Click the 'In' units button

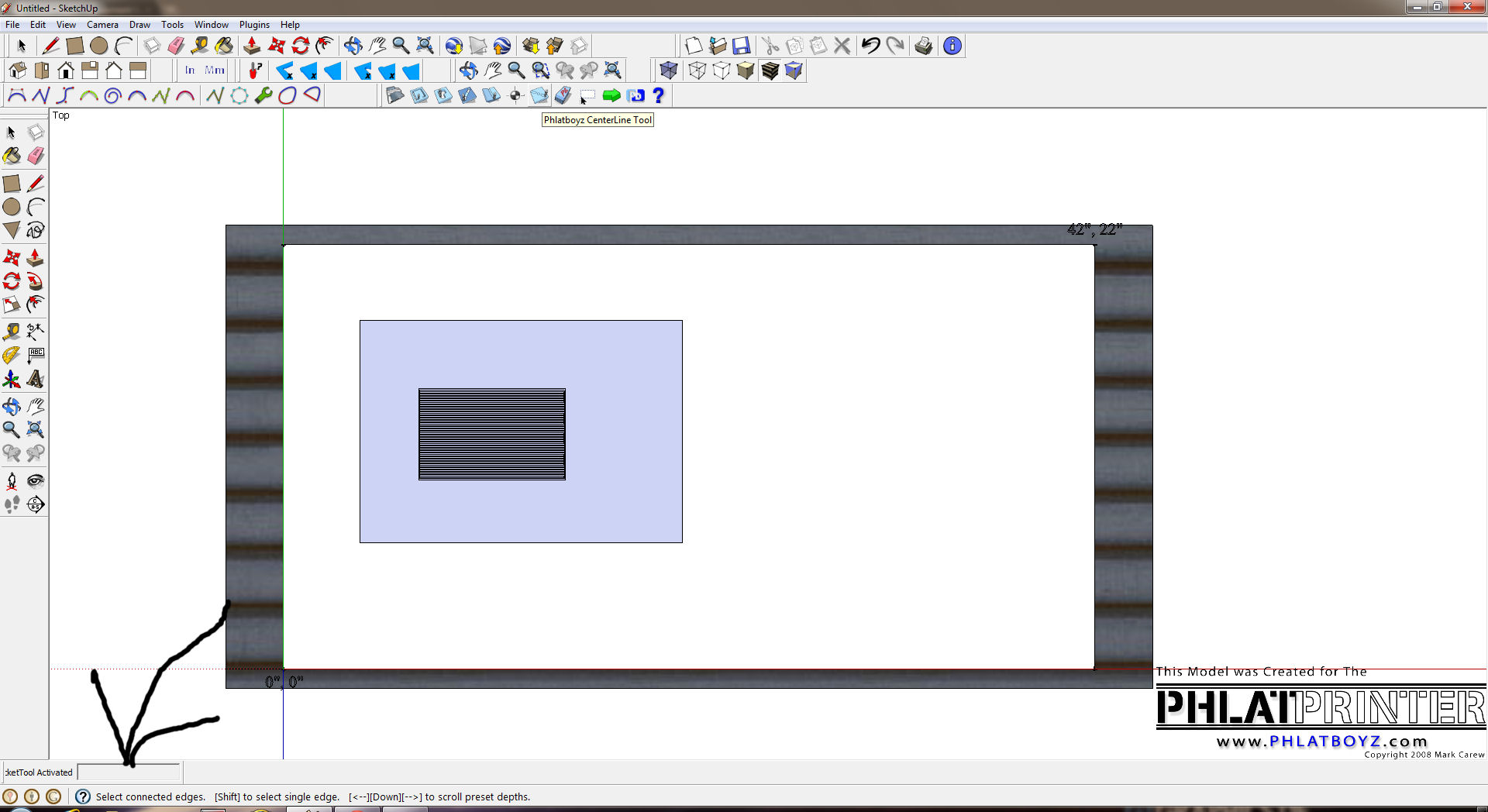tap(190, 71)
